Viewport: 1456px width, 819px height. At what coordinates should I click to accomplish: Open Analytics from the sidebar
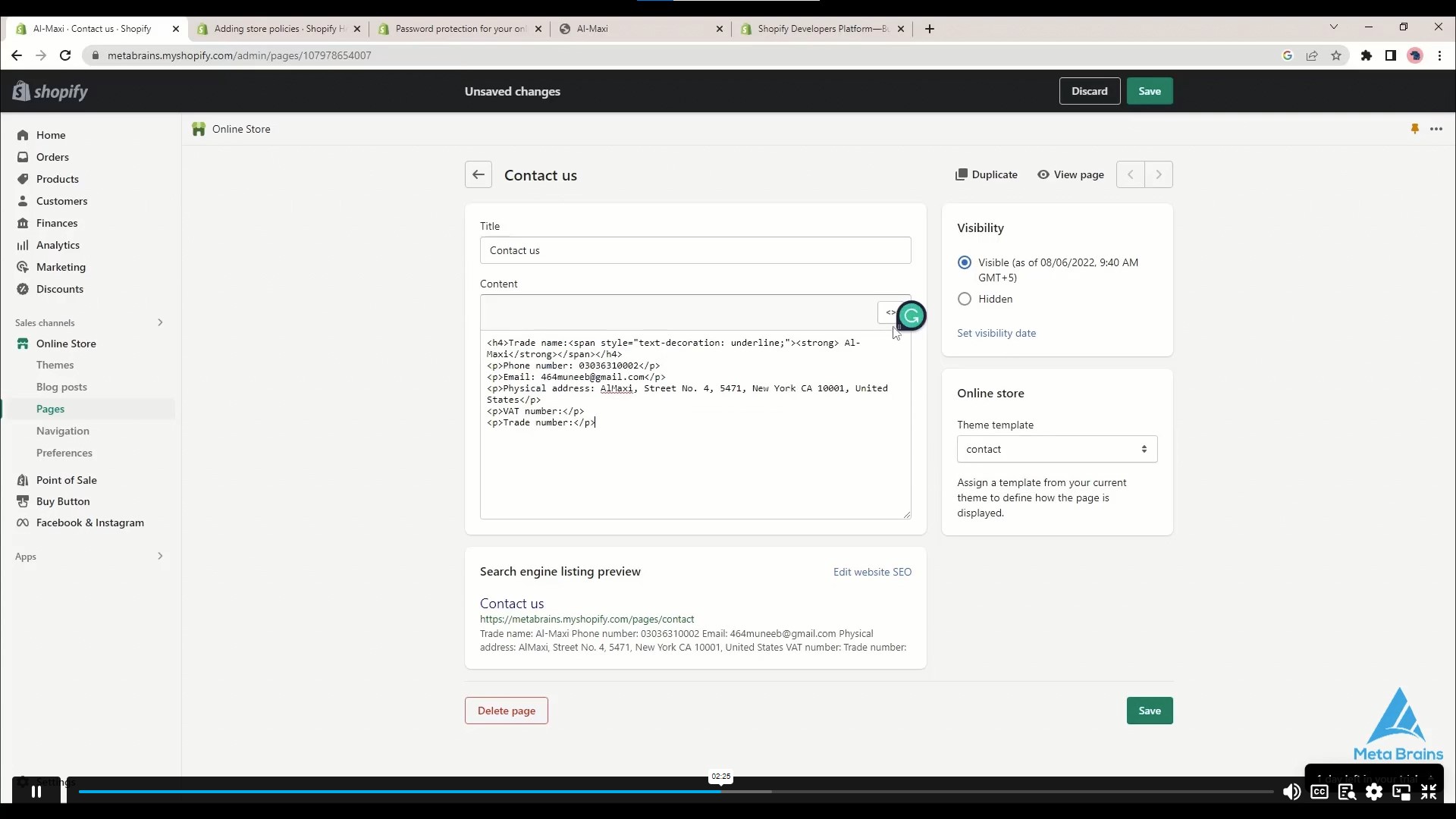tap(58, 245)
